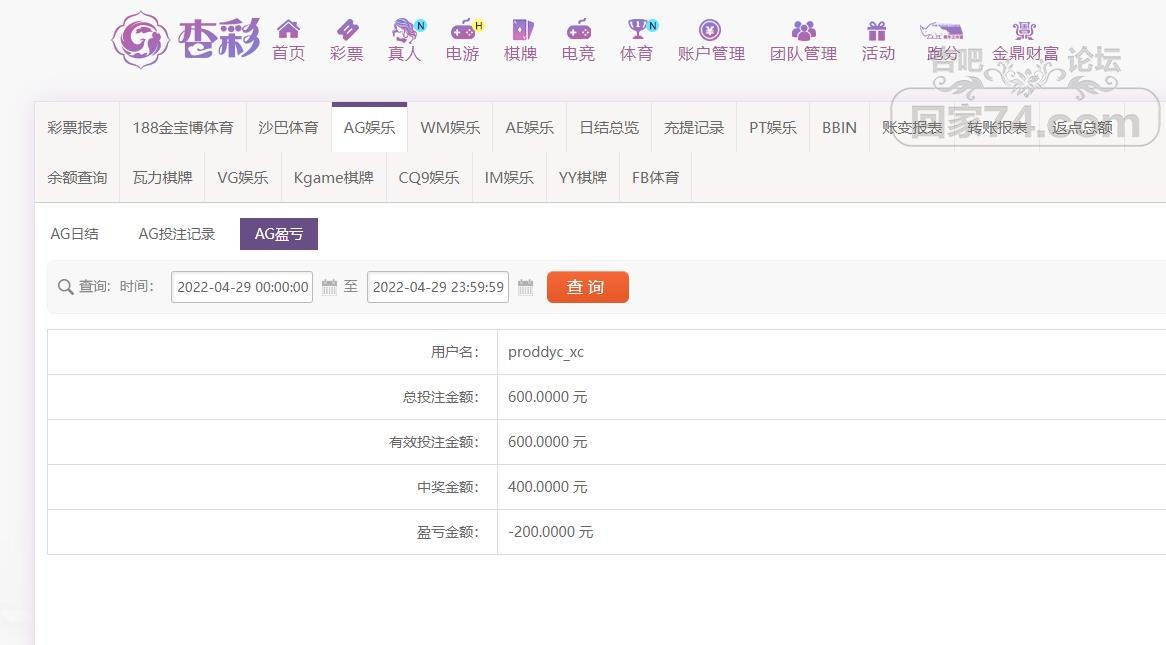This screenshot has width=1166, height=645.
Task: Switch to the AG日结 tab
Action: coord(75,234)
